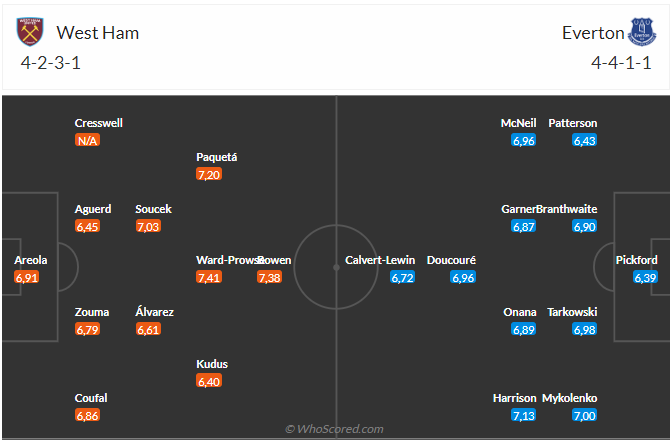Open the Everton team name link

[x=593, y=33]
